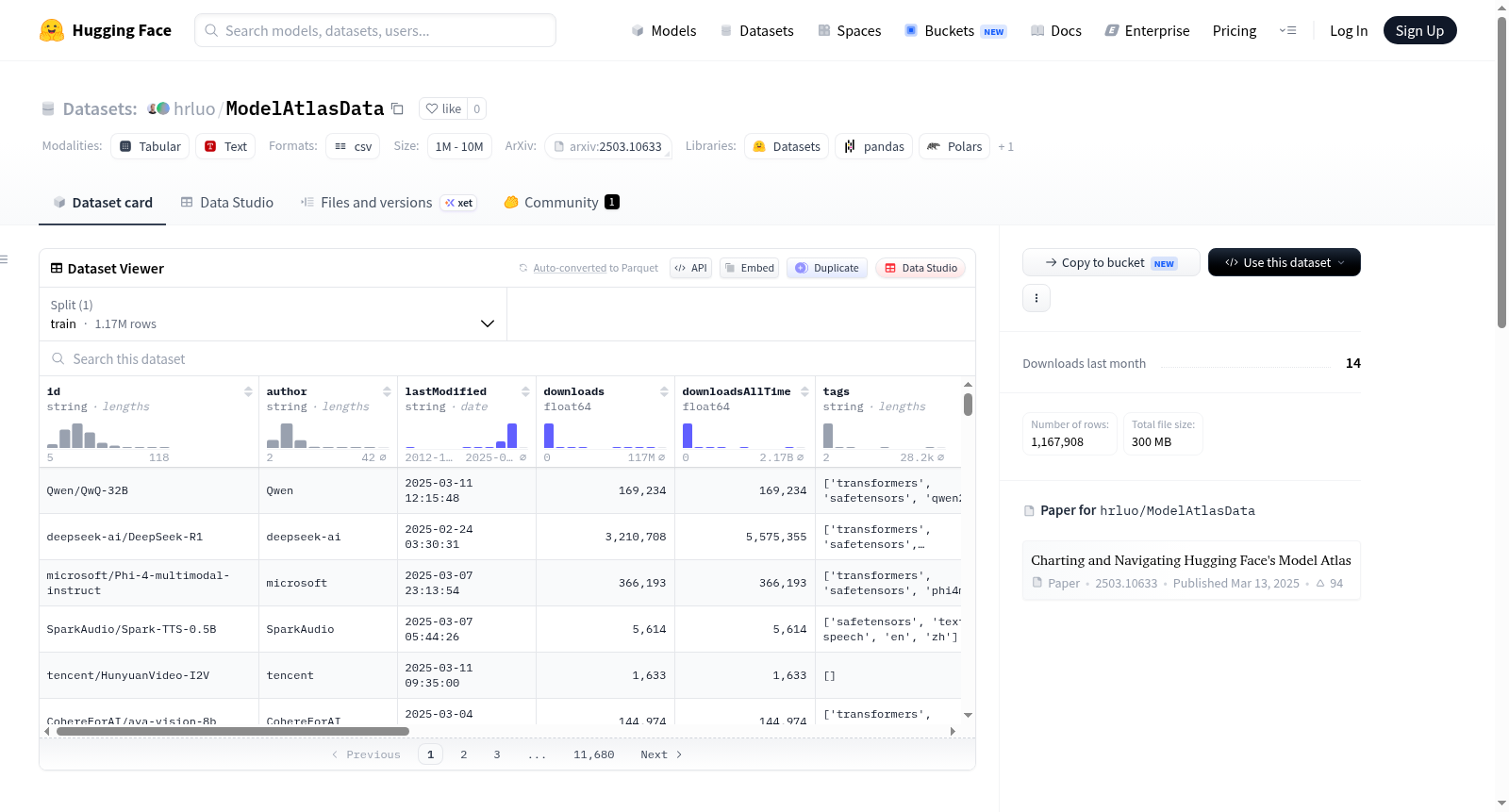This screenshot has width=1509, height=812.
Task: Open the Files and versions tab
Action: (x=389, y=203)
